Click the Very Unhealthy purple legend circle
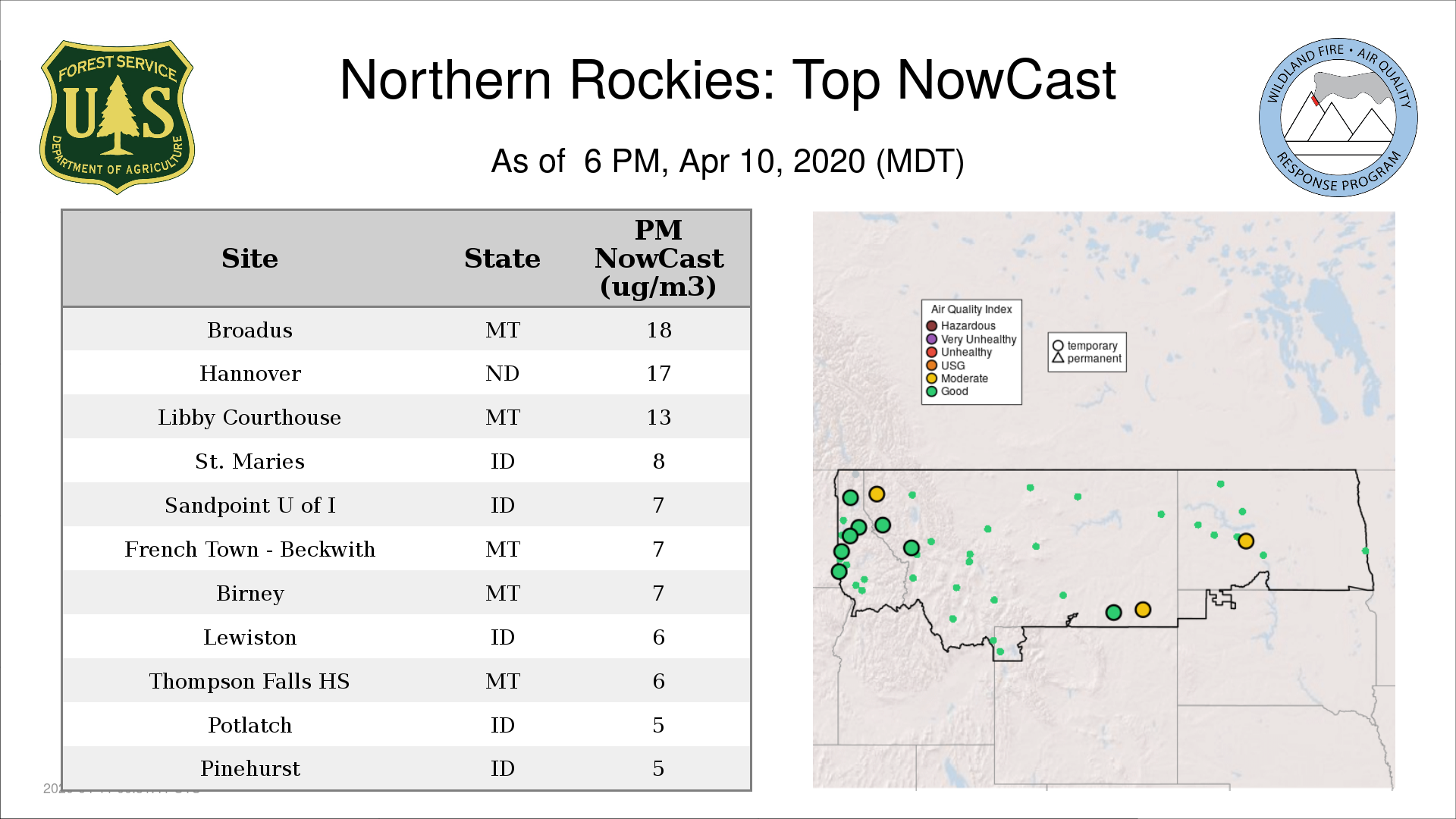This screenshot has width=1456, height=819. pos(931,339)
